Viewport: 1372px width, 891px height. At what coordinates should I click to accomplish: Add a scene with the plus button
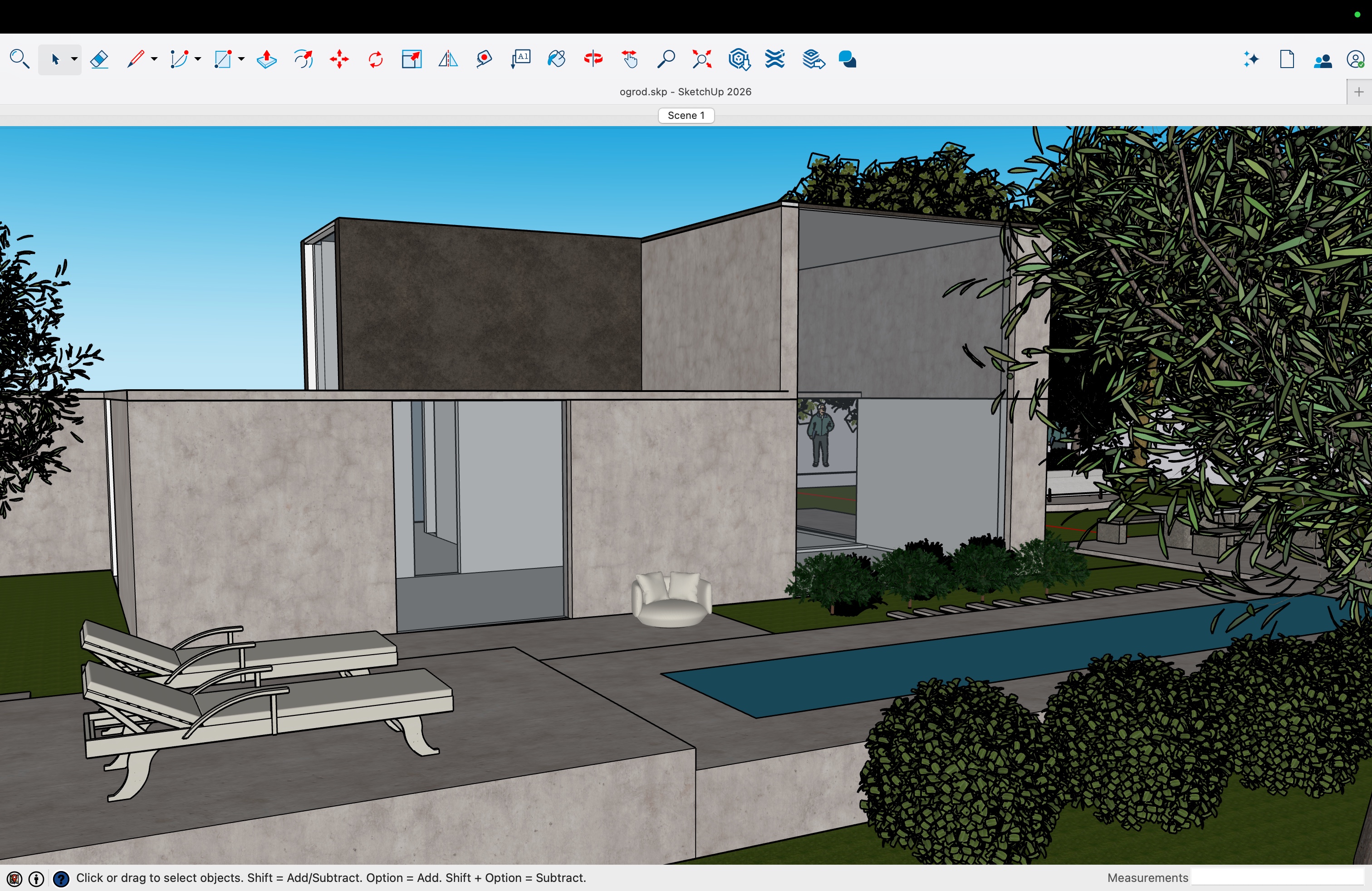click(1359, 92)
